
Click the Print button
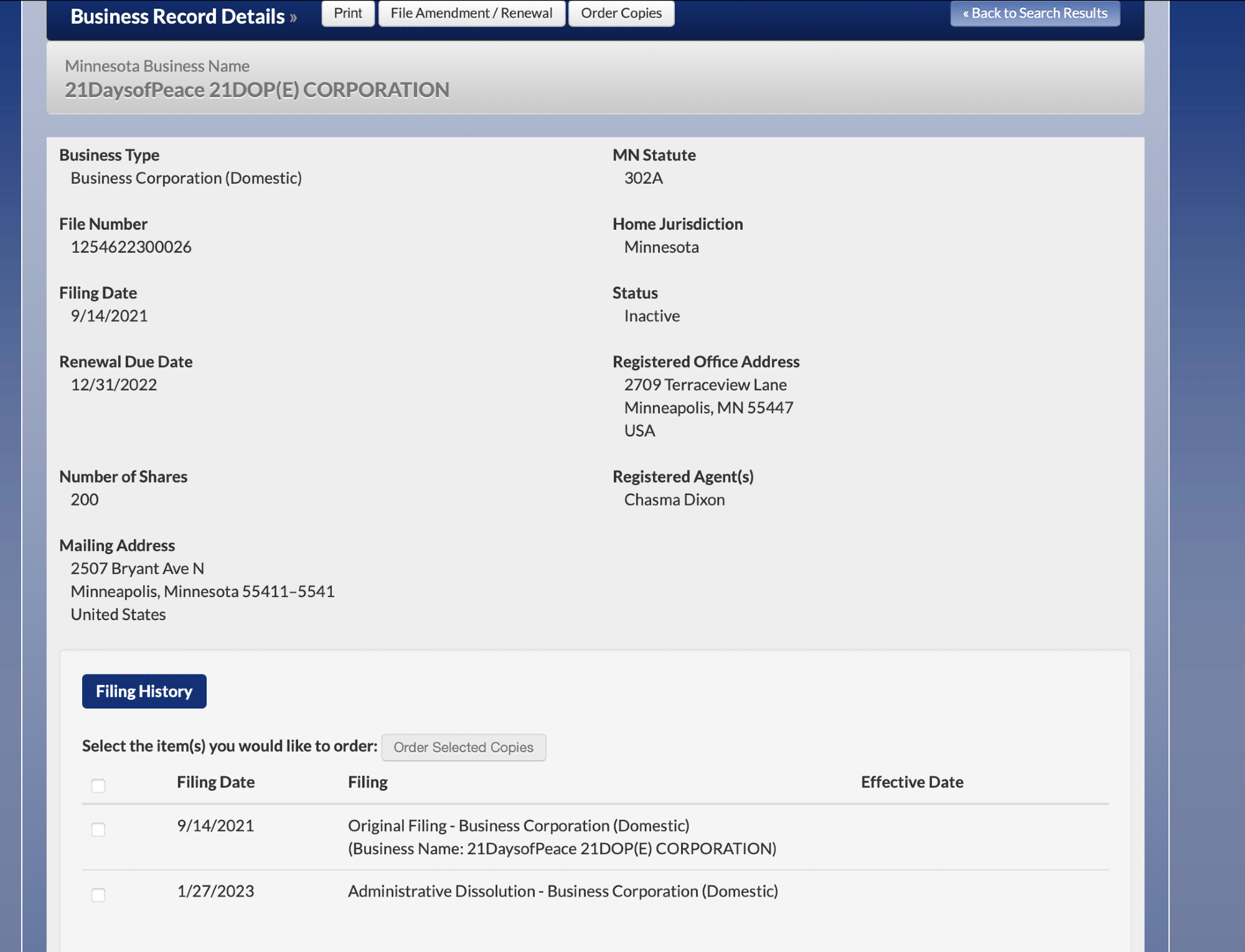tap(347, 13)
